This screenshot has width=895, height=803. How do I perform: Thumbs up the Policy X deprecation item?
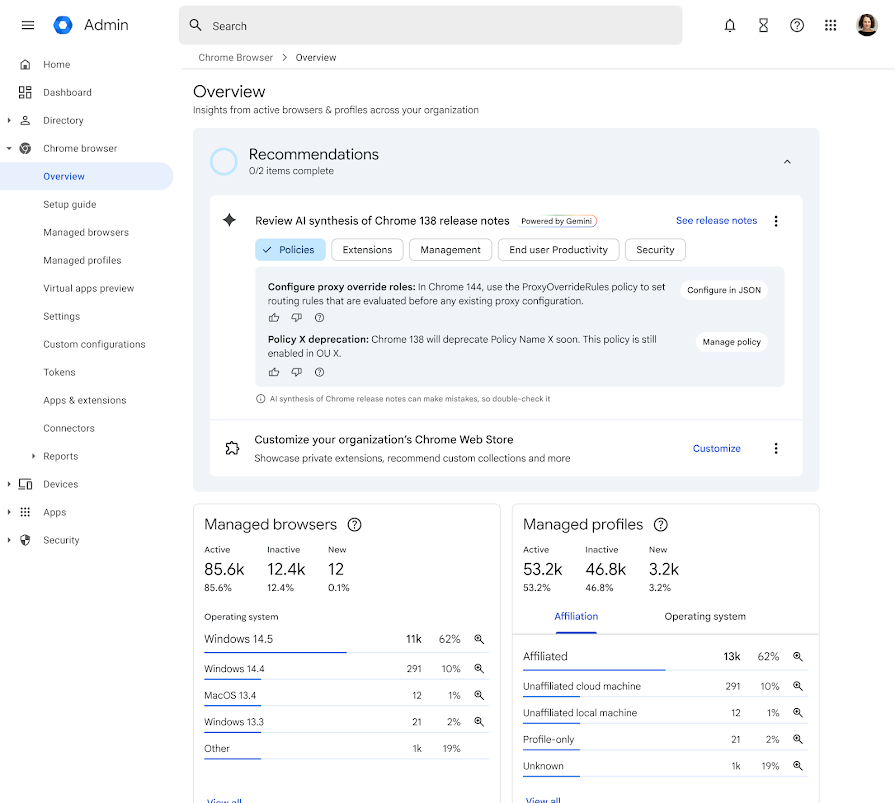click(274, 372)
